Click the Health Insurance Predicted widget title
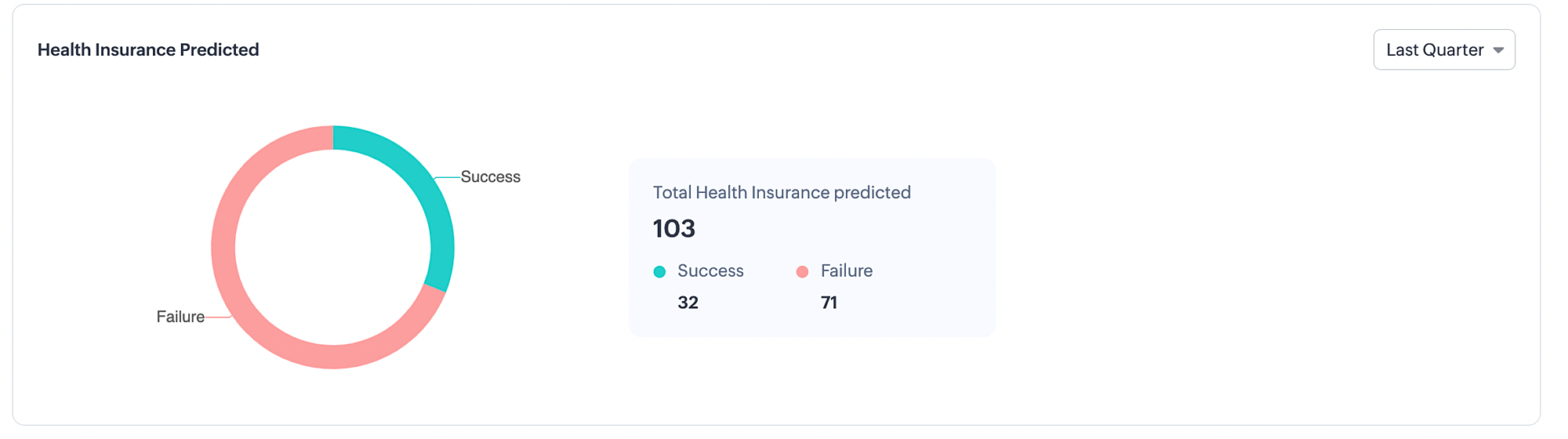 148,50
